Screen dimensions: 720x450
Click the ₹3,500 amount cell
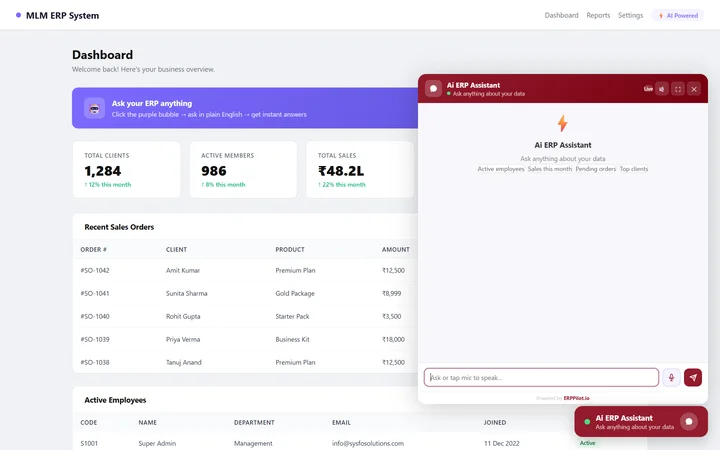(391, 316)
